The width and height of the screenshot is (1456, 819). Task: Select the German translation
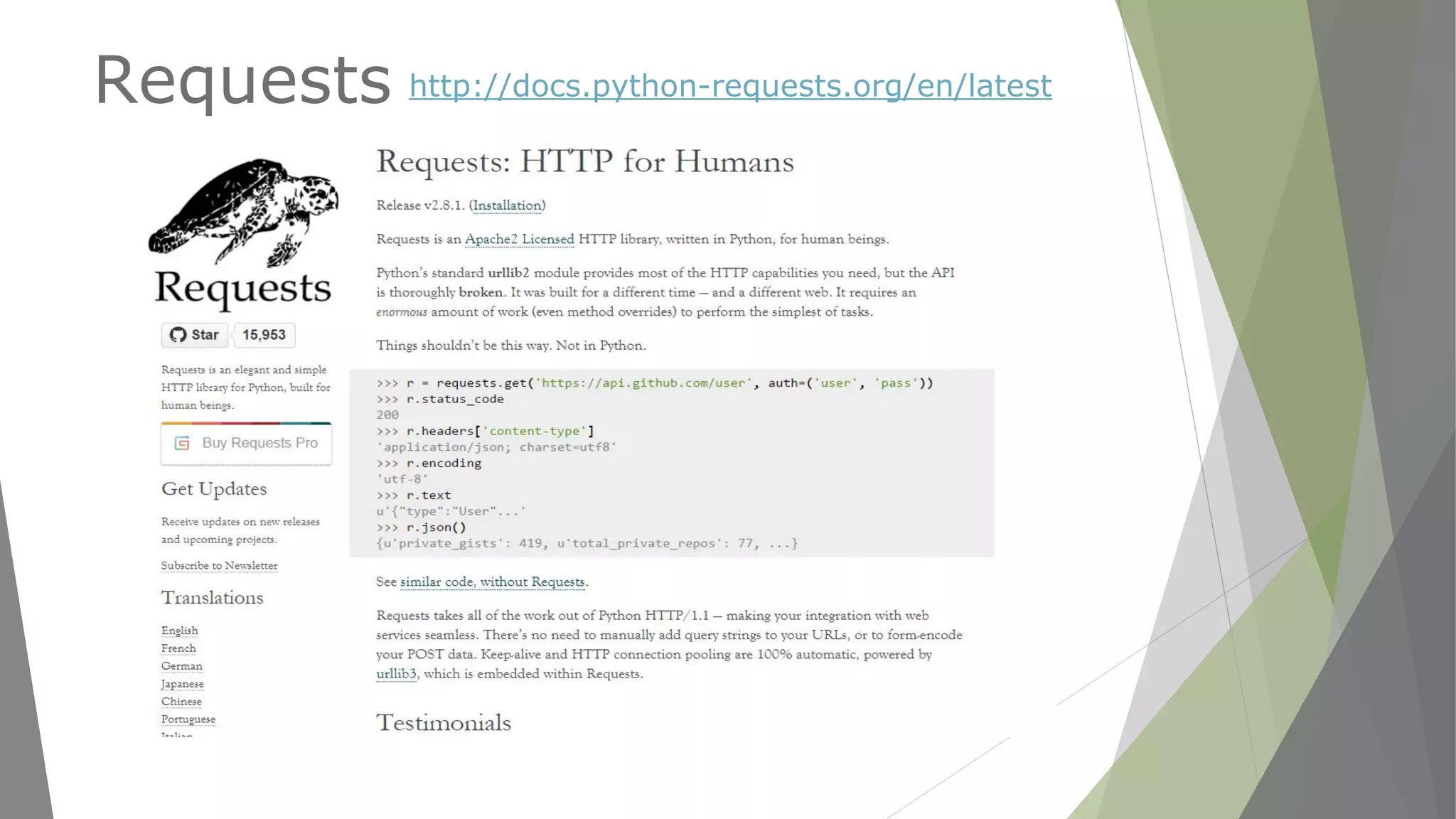(x=182, y=666)
